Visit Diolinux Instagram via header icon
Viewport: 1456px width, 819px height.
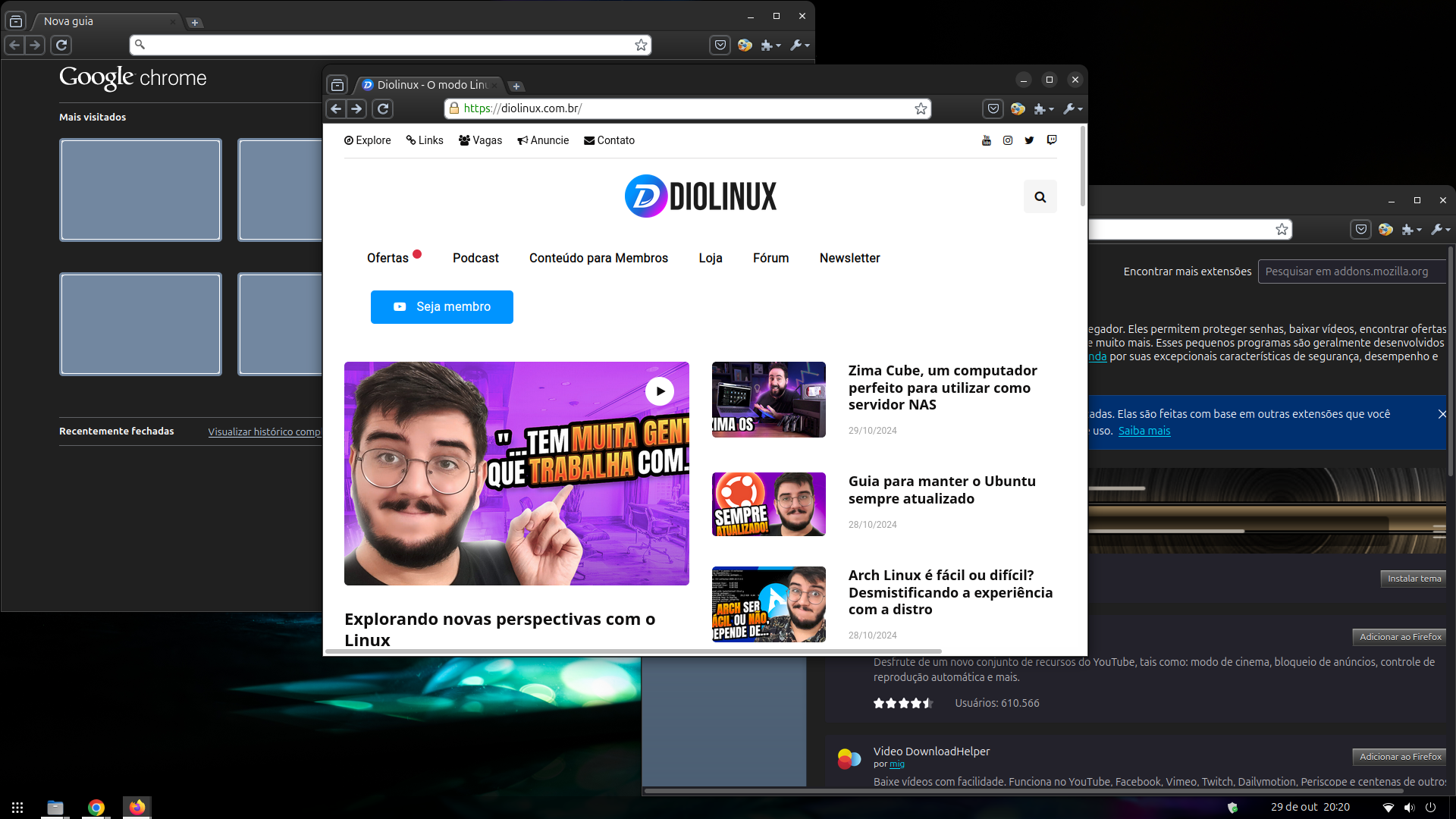1008,140
